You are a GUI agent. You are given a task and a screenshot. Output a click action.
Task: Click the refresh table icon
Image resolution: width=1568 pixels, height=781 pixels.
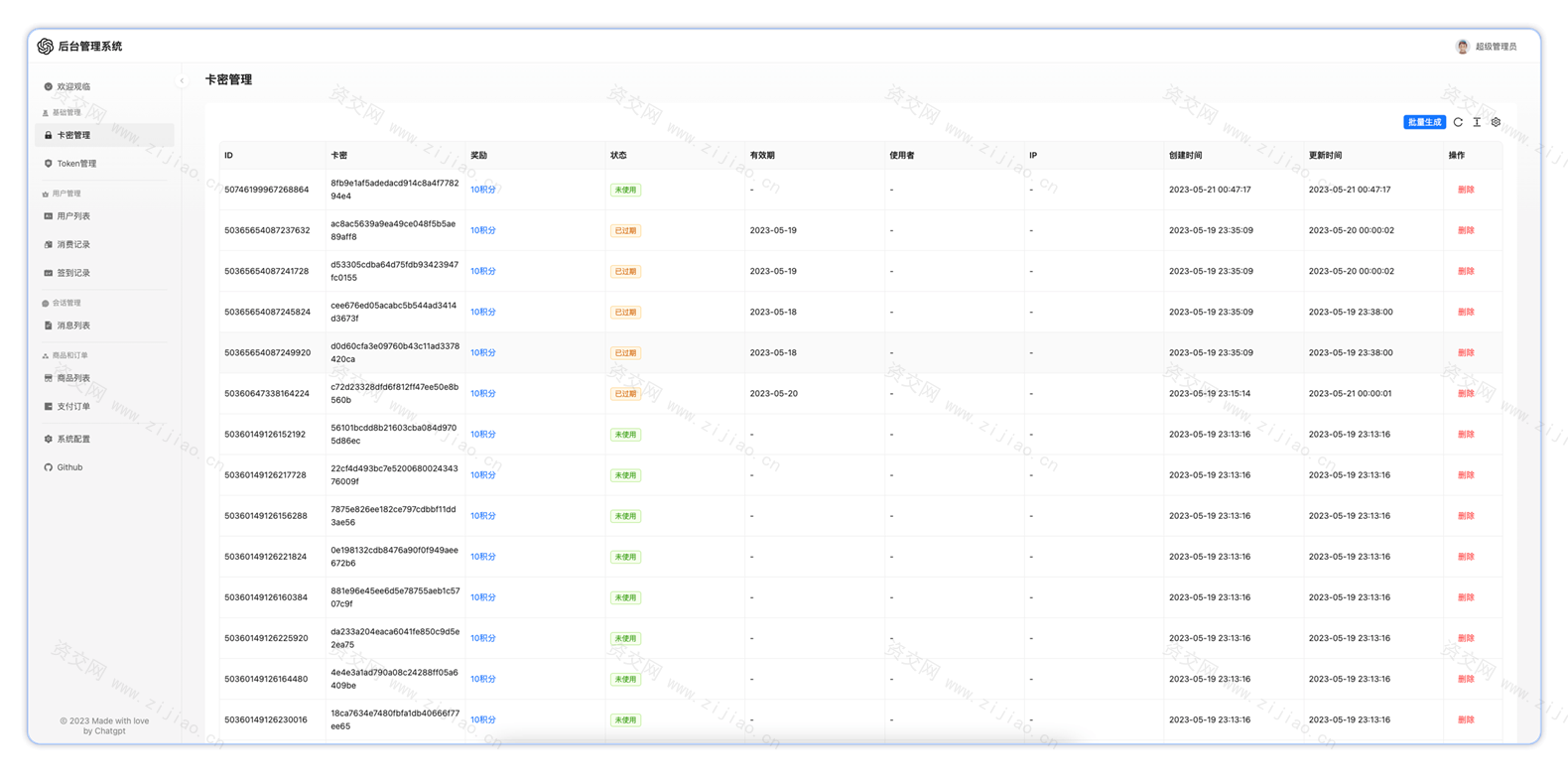point(1458,122)
